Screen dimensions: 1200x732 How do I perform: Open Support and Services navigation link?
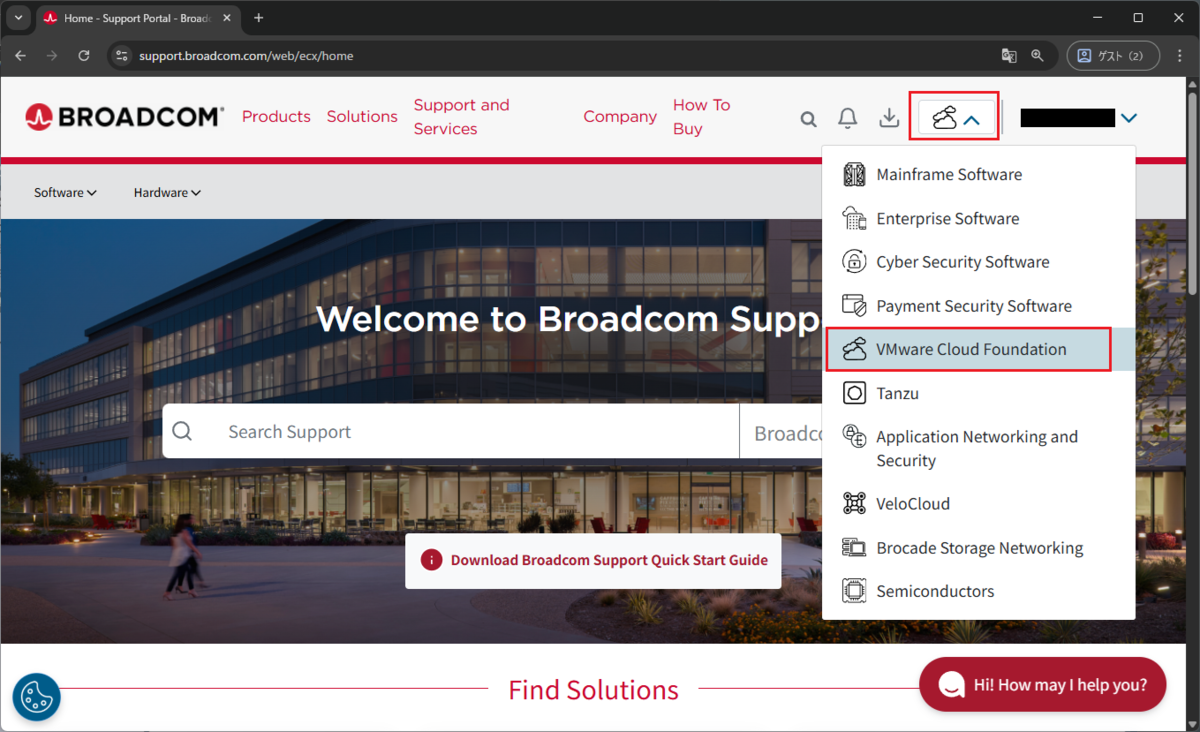click(x=462, y=117)
